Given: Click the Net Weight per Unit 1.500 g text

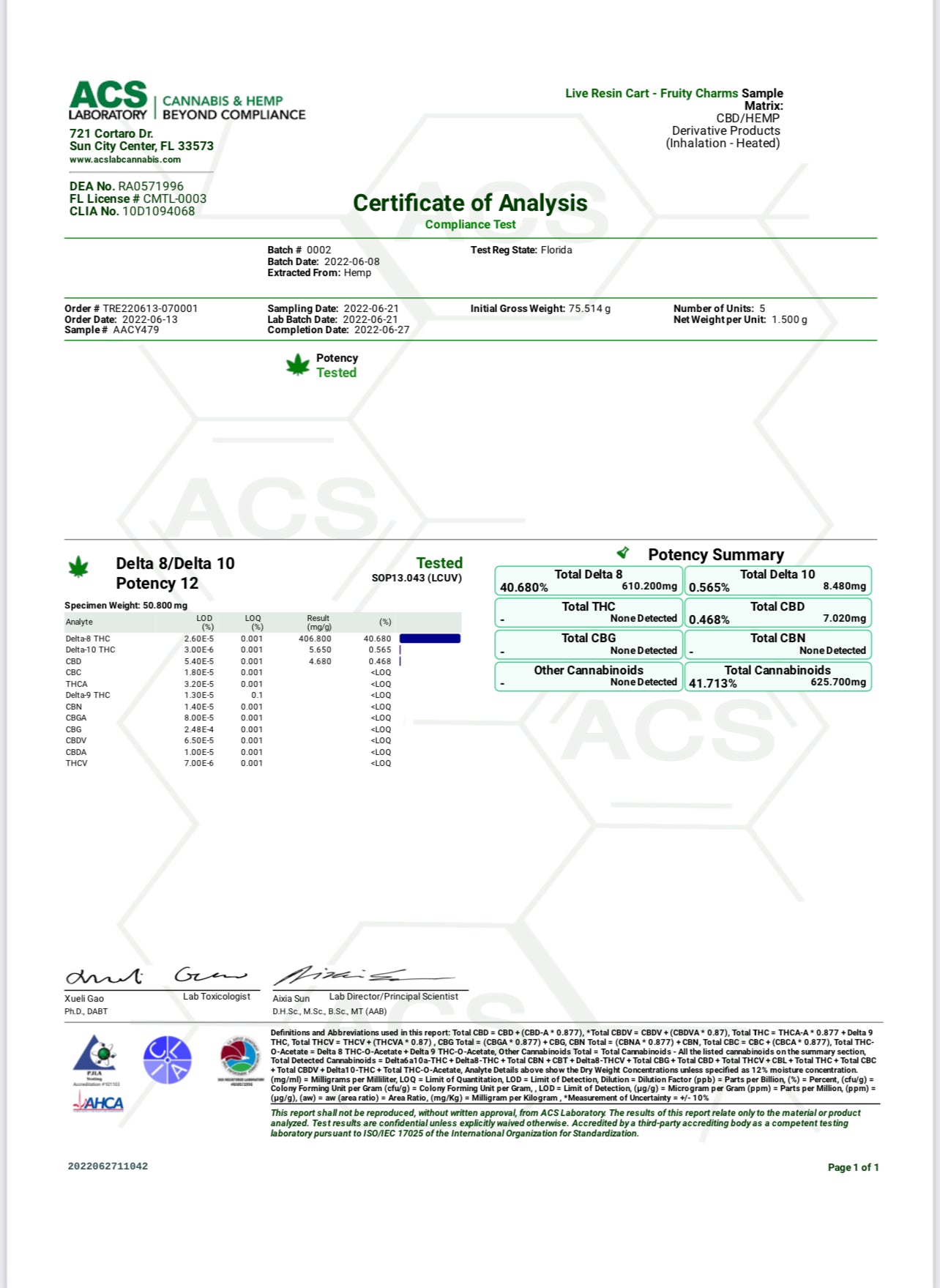Looking at the screenshot, I should click(x=740, y=319).
